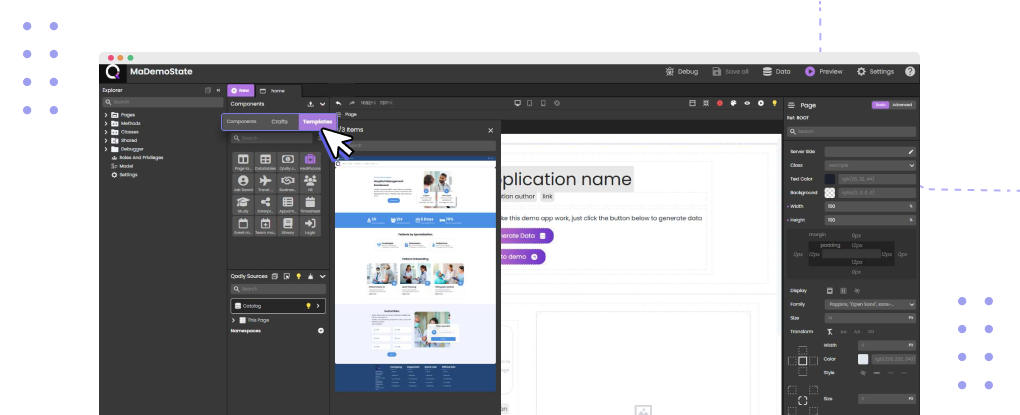Expand the Pages tree node
This screenshot has width=1020, height=415.
[x=106, y=115]
